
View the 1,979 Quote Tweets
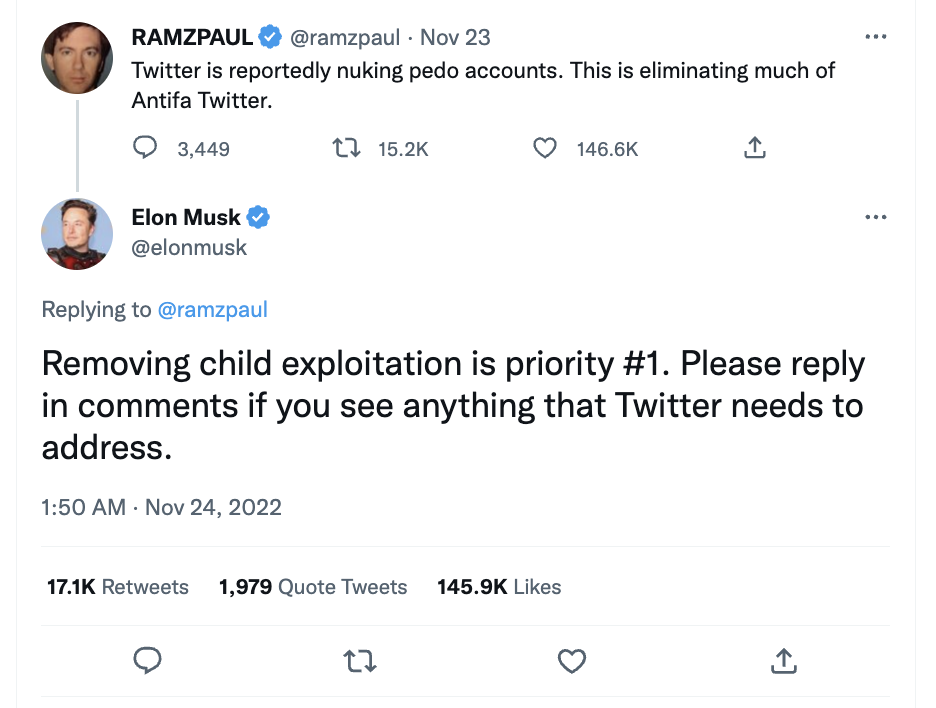pyautogui.click(x=313, y=587)
